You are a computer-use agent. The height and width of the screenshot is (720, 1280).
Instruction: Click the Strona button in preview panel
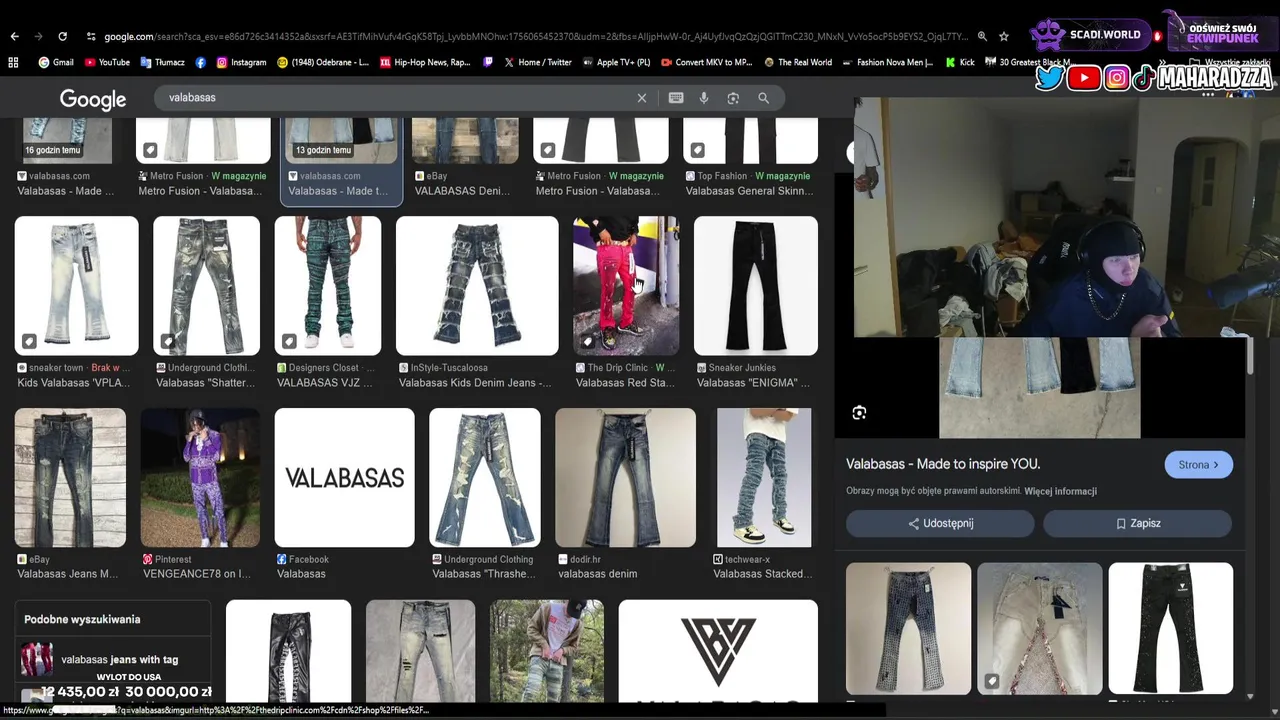pyautogui.click(x=1198, y=465)
